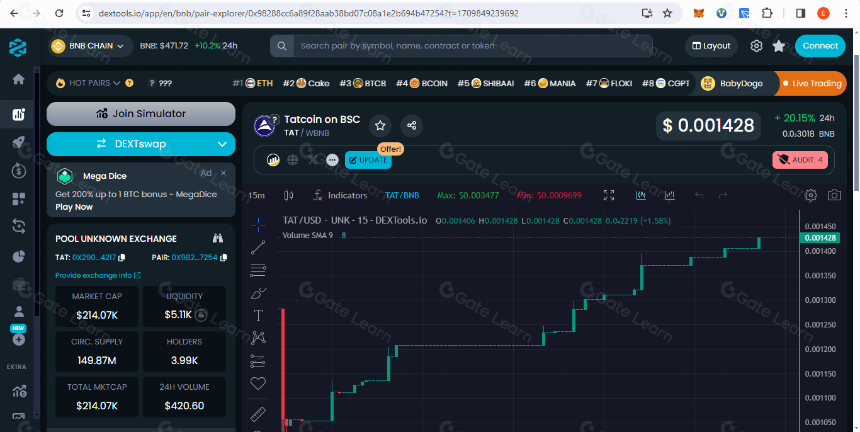The image size is (860, 432).
Task: Select the Fibonacci retracement tool
Action: tap(258, 270)
